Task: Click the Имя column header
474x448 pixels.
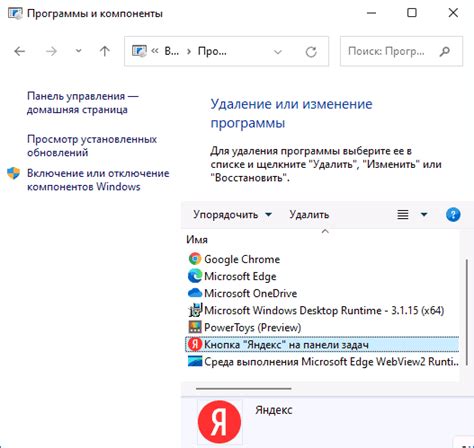Action: (x=197, y=239)
